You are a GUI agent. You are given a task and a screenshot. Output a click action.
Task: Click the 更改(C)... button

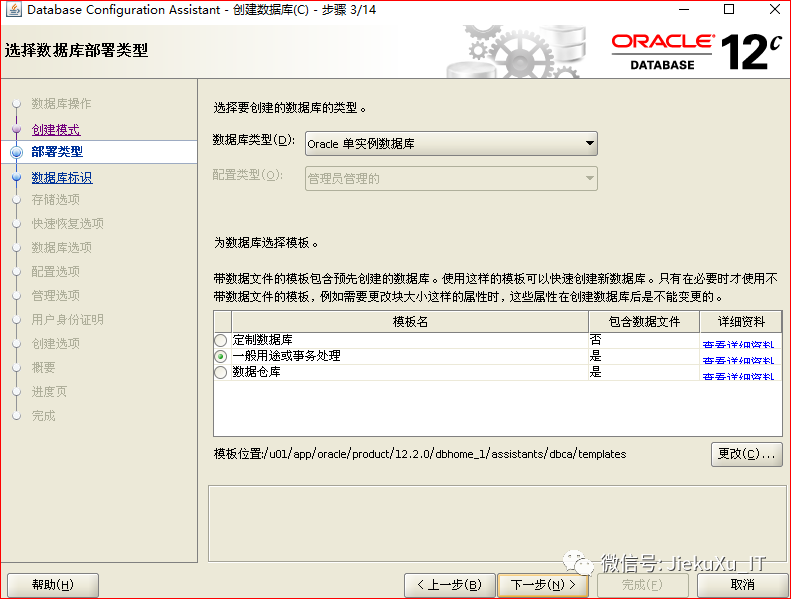746,454
